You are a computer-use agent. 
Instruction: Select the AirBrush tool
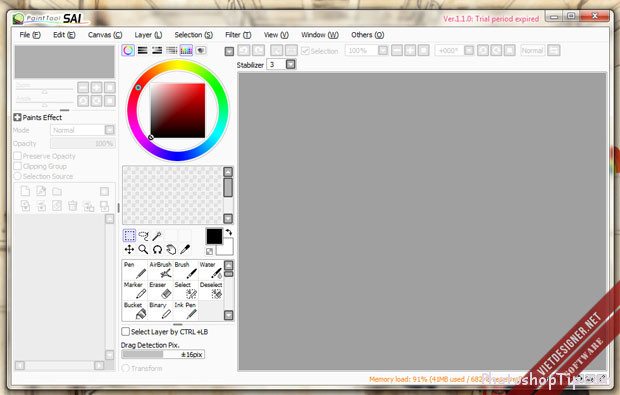click(x=160, y=270)
